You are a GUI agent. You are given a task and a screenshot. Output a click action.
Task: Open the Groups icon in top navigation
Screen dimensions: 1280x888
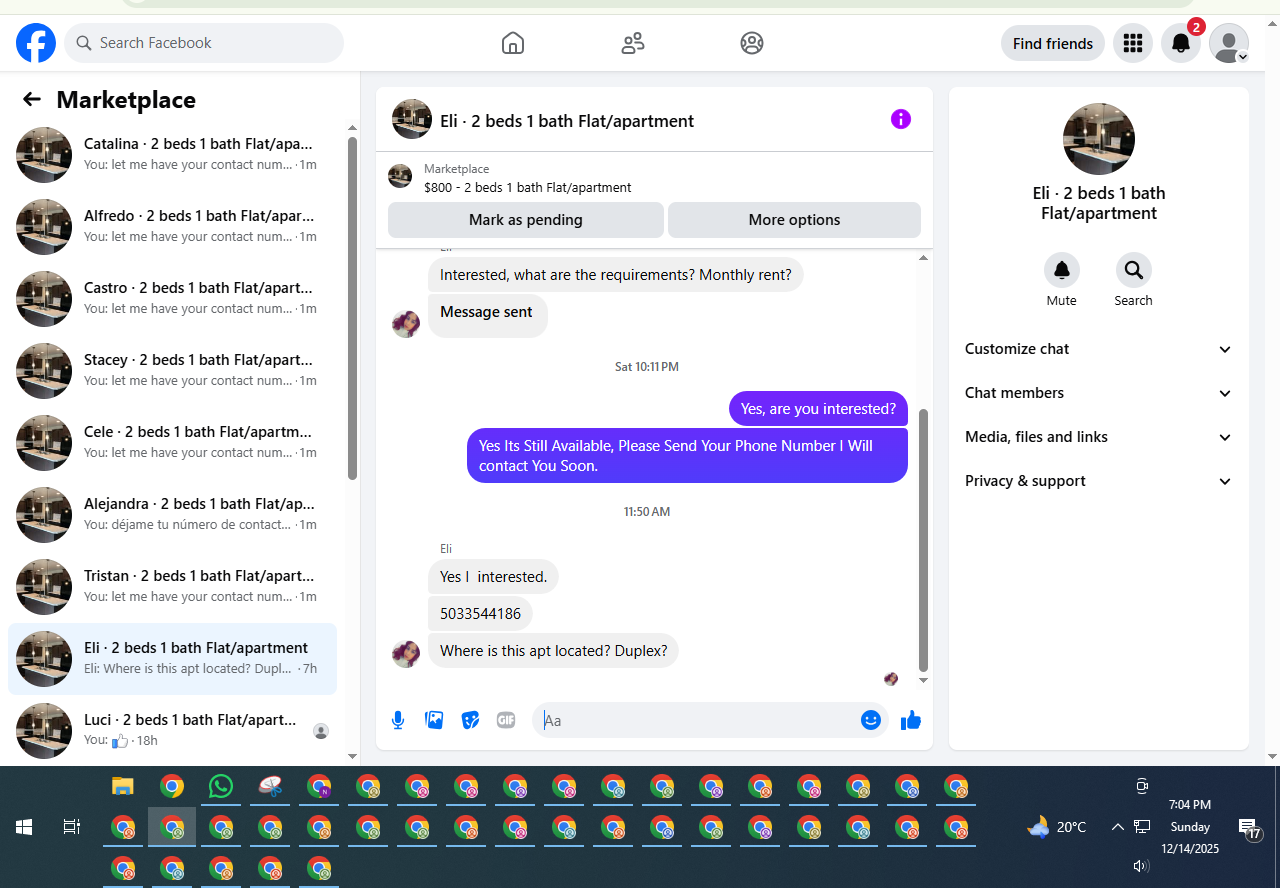(x=752, y=43)
